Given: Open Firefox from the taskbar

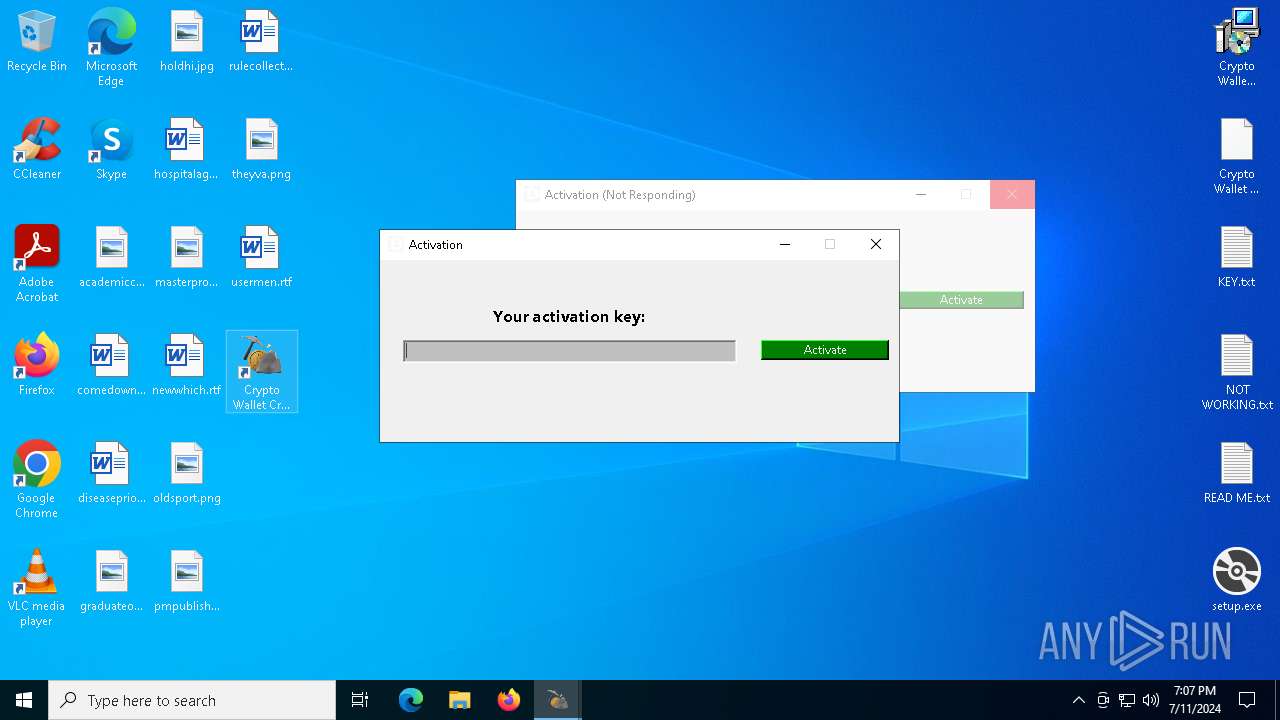Looking at the screenshot, I should point(509,700).
